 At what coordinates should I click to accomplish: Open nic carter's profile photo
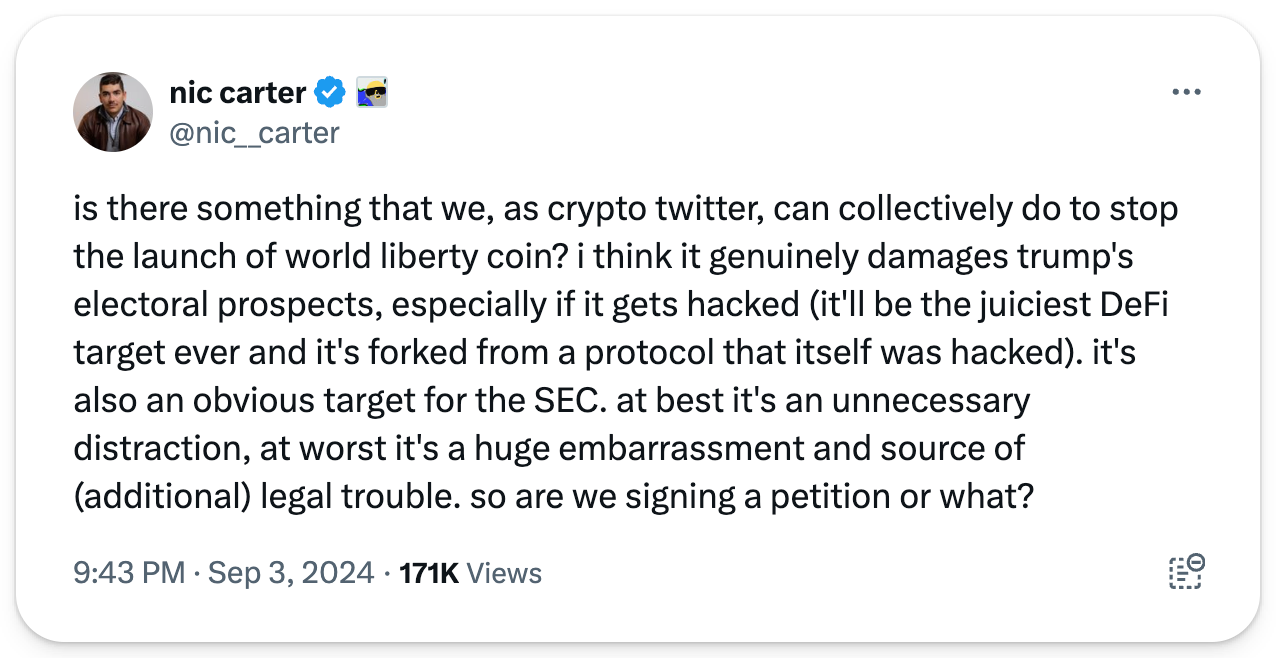(x=113, y=111)
